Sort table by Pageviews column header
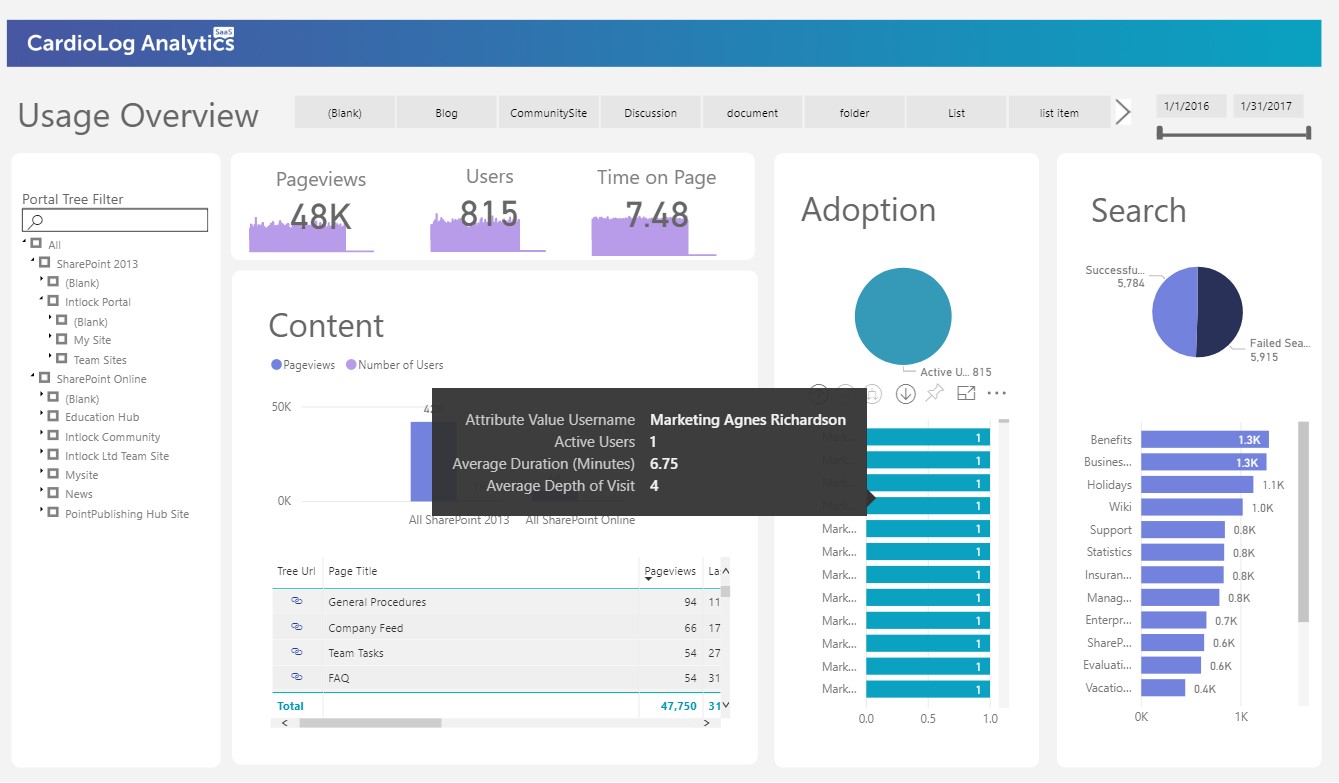Screen dimensions: 1339x783 (670, 571)
